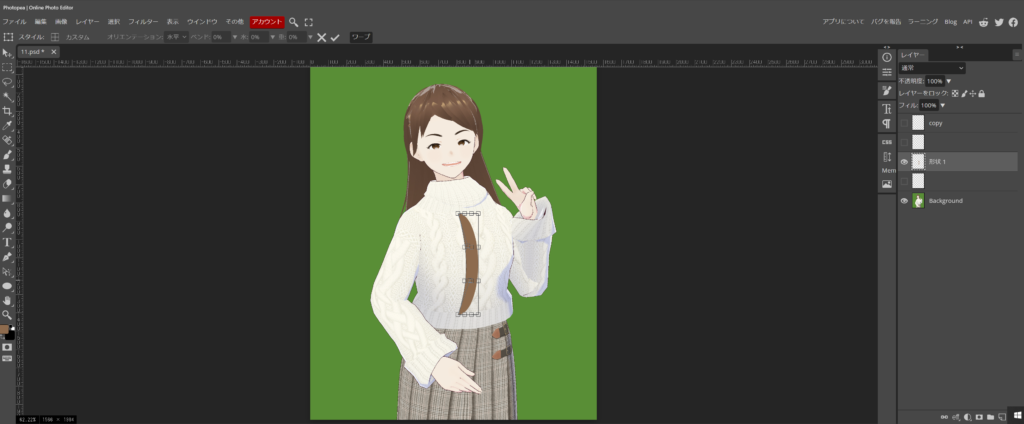This screenshot has height=424, width=1024.
Task: Open the search magnifier in menu bar
Action: pyautogui.click(x=294, y=21)
